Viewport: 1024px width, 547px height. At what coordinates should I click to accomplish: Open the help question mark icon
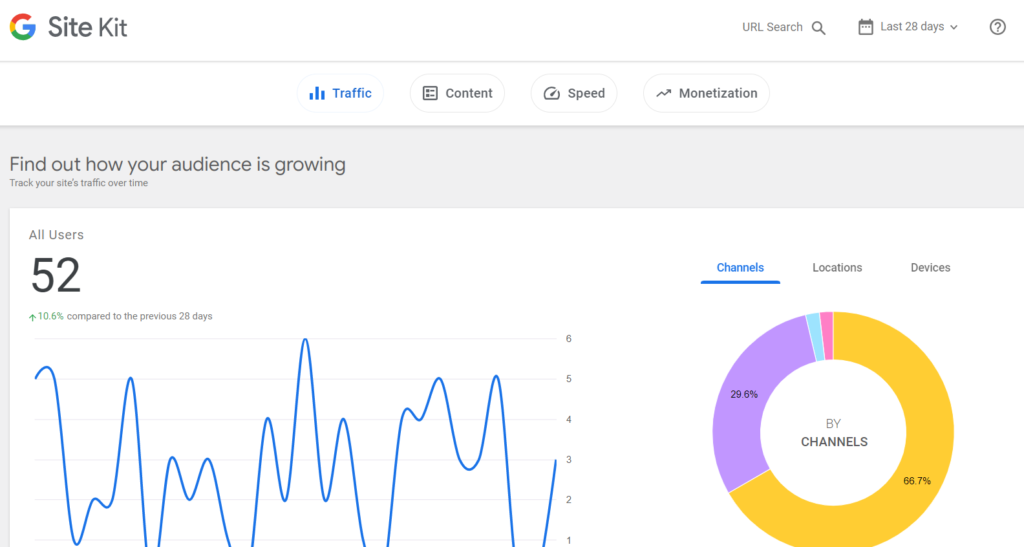(x=997, y=27)
